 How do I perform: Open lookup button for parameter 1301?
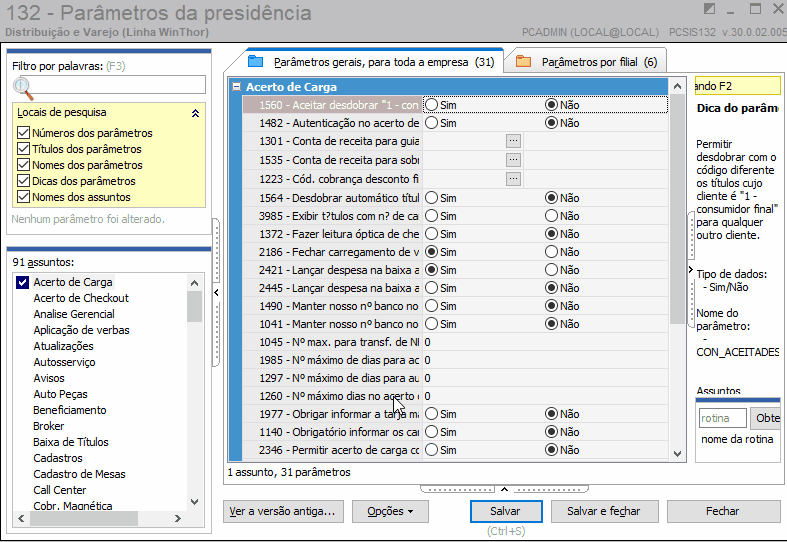coord(513,141)
